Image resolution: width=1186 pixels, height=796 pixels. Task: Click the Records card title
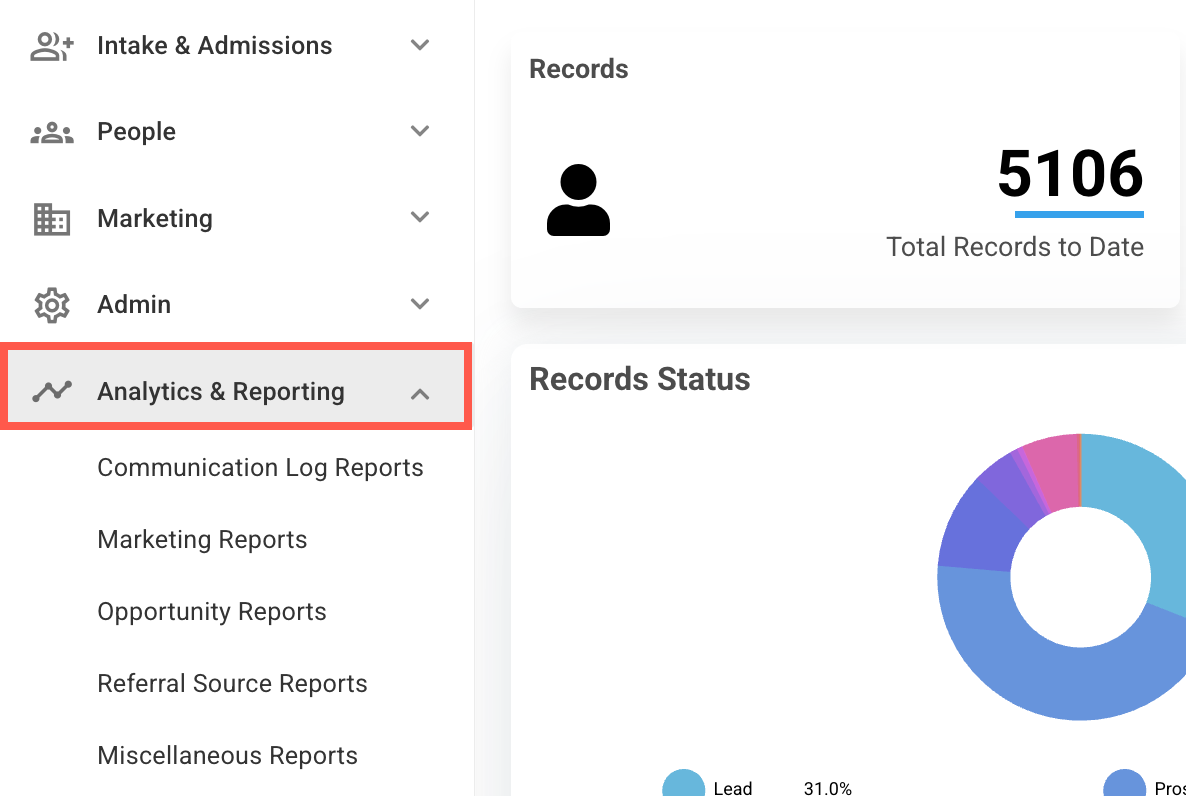[x=579, y=69]
